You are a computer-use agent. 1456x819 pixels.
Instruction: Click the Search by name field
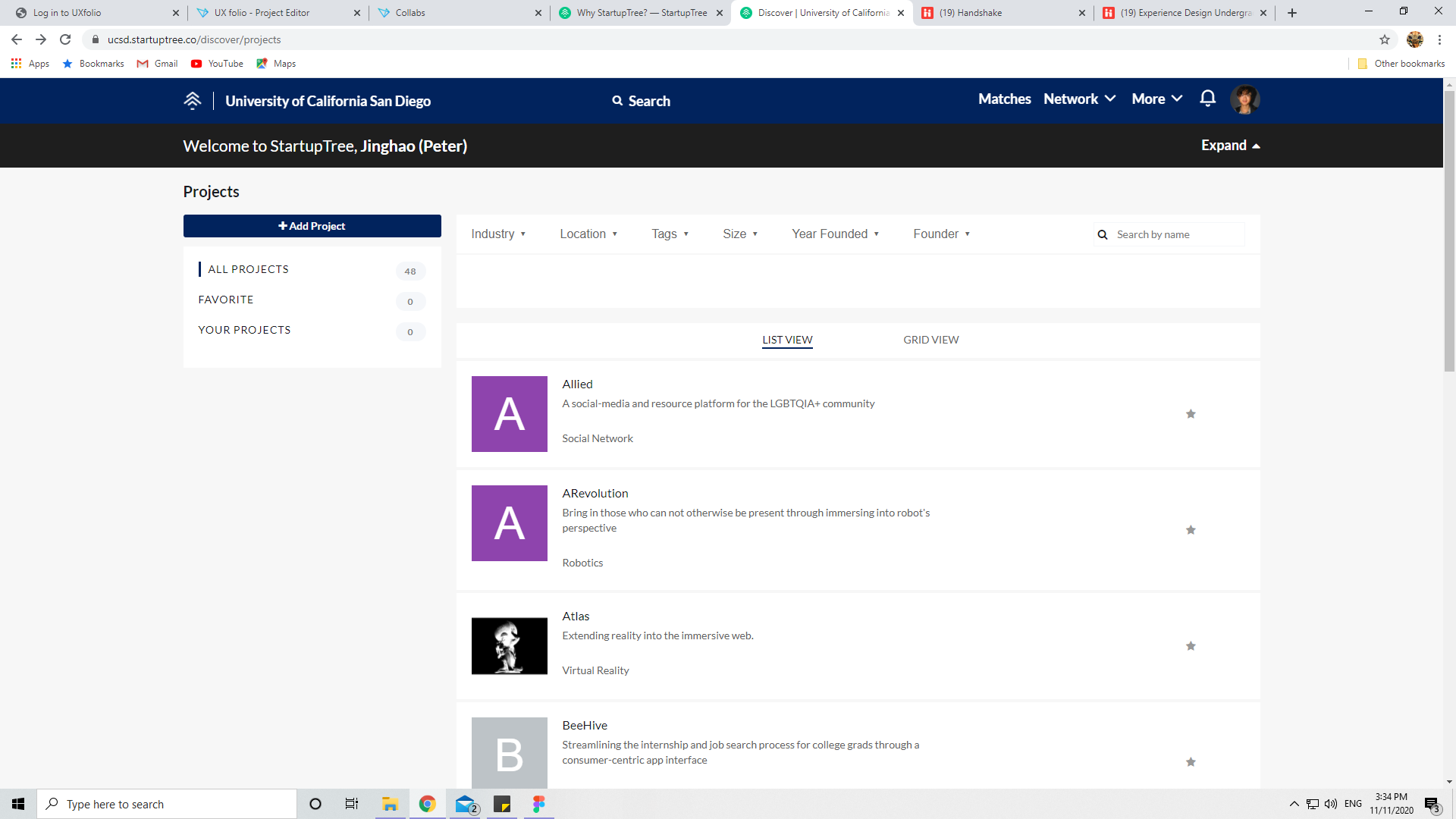click(x=1176, y=235)
